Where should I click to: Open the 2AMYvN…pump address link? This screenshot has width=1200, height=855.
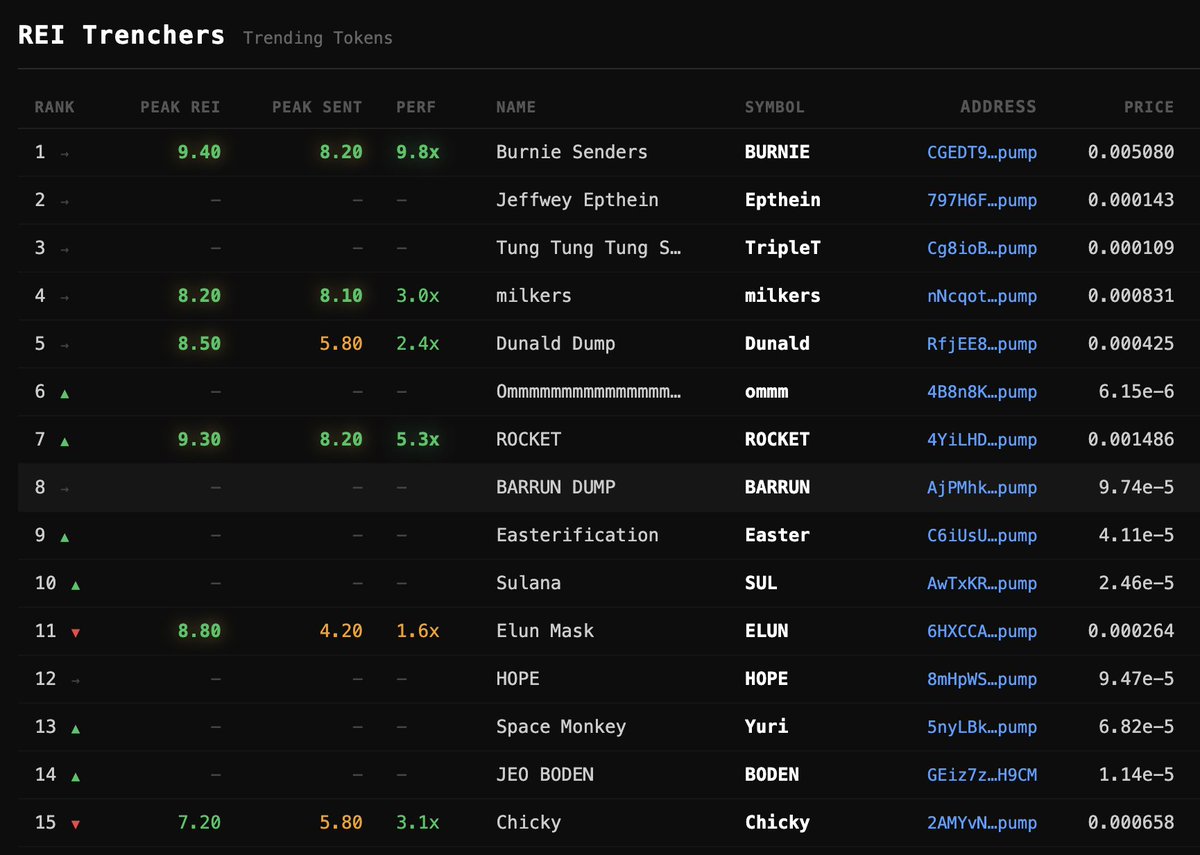[982, 824]
